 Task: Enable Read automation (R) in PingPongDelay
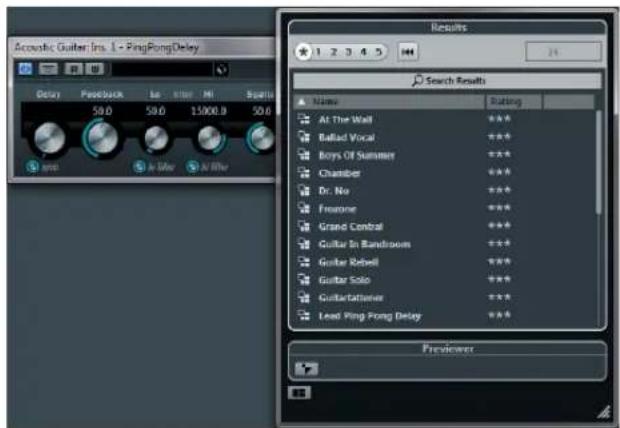tap(74, 69)
